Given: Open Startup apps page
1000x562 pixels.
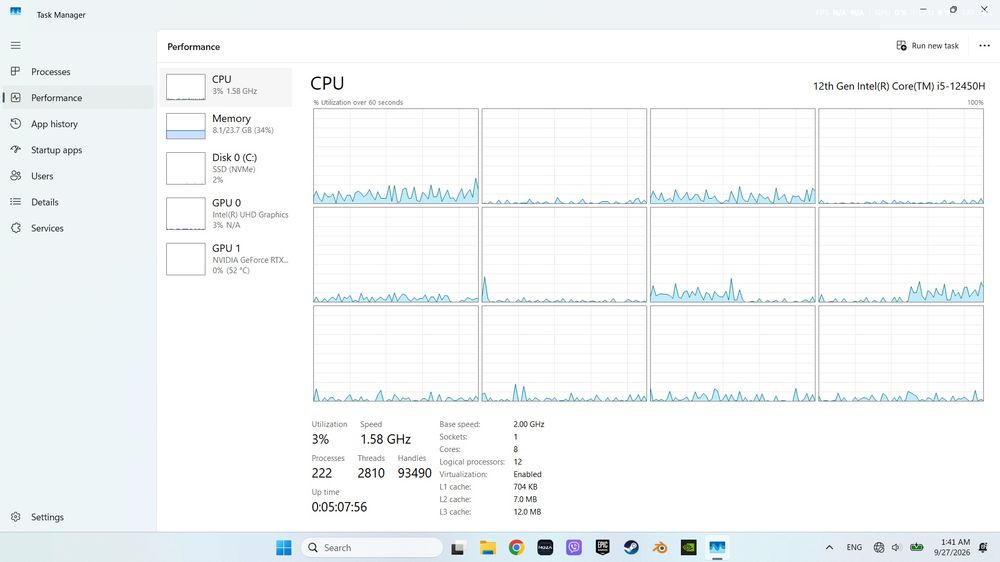Looking at the screenshot, I should (78, 150).
